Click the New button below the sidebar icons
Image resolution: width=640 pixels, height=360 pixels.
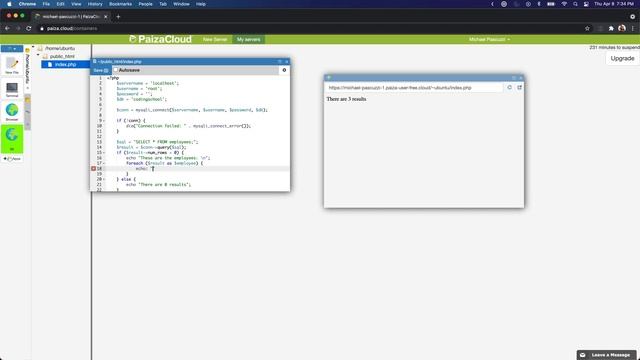pyautogui.click(x=12, y=158)
